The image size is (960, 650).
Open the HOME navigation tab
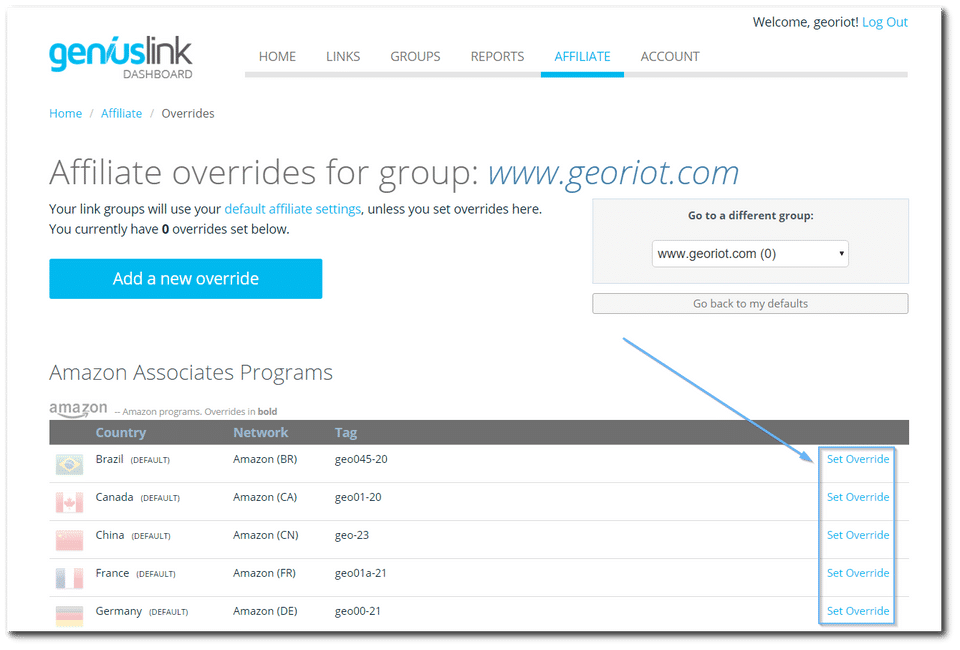tap(277, 56)
